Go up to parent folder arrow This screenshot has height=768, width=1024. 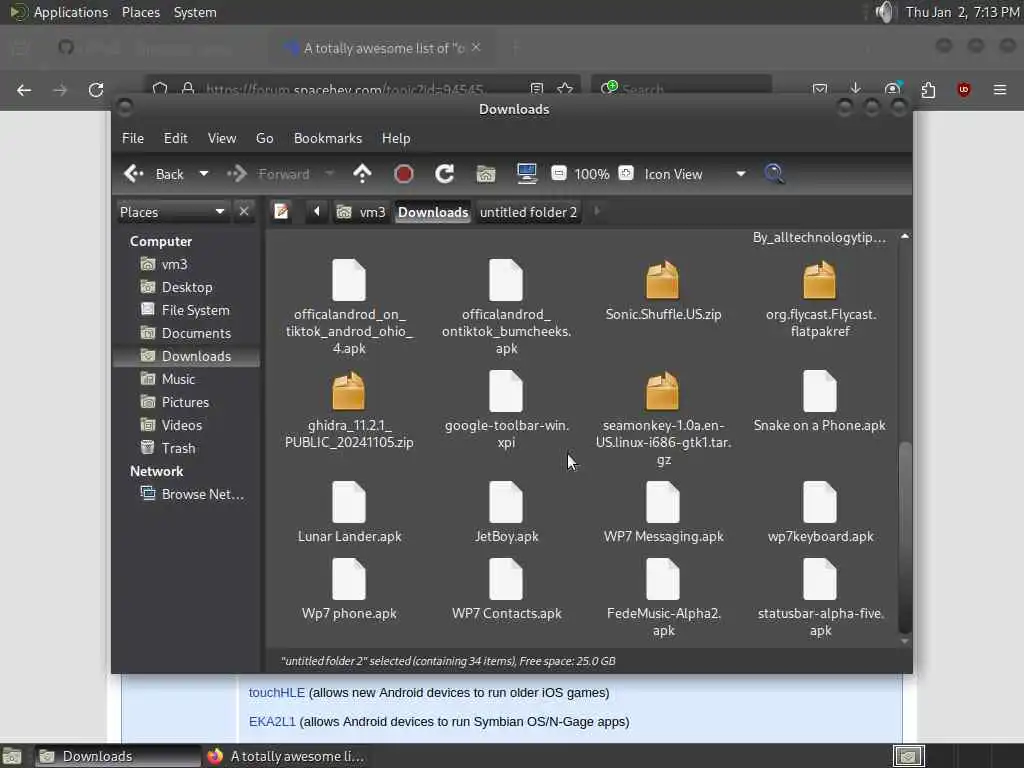(x=362, y=174)
